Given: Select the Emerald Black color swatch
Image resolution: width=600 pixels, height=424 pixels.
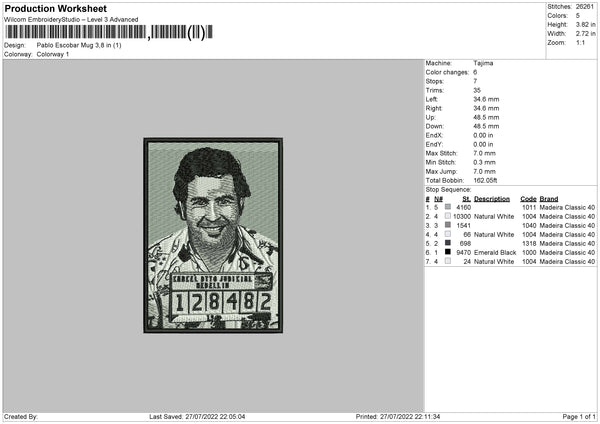Looking at the screenshot, I should (448, 252).
